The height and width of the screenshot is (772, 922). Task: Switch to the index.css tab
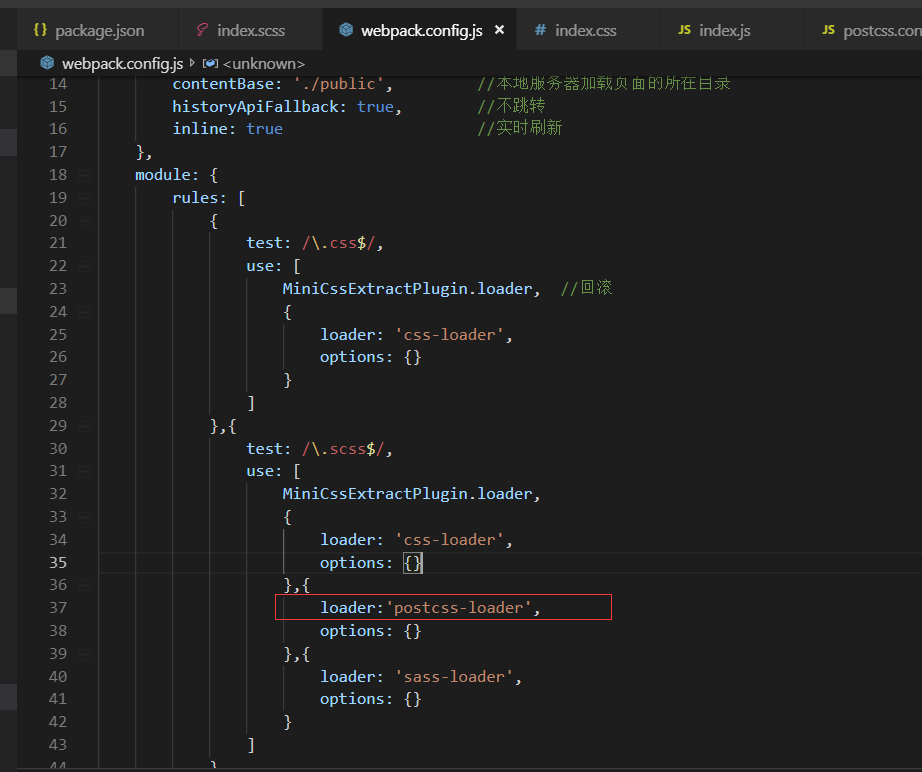pyautogui.click(x=582, y=29)
